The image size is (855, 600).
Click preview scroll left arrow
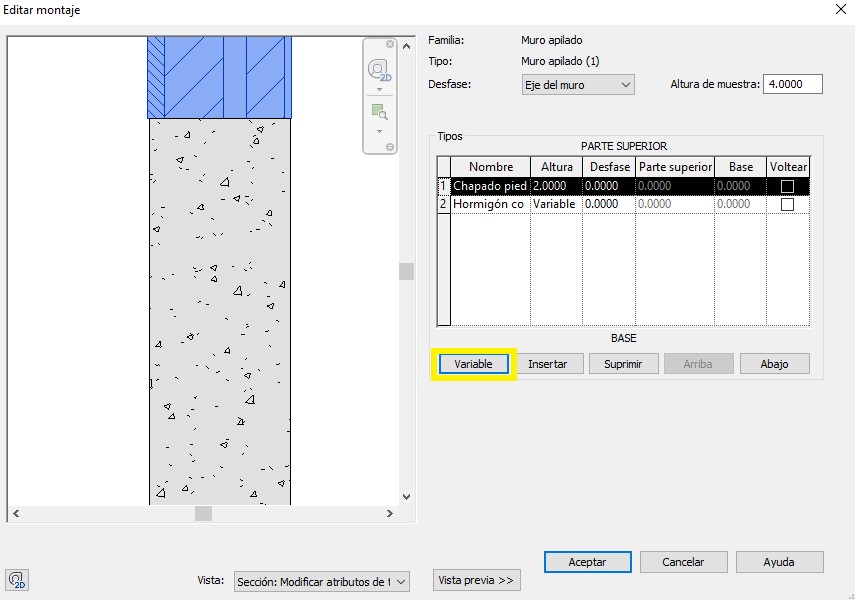coord(16,514)
